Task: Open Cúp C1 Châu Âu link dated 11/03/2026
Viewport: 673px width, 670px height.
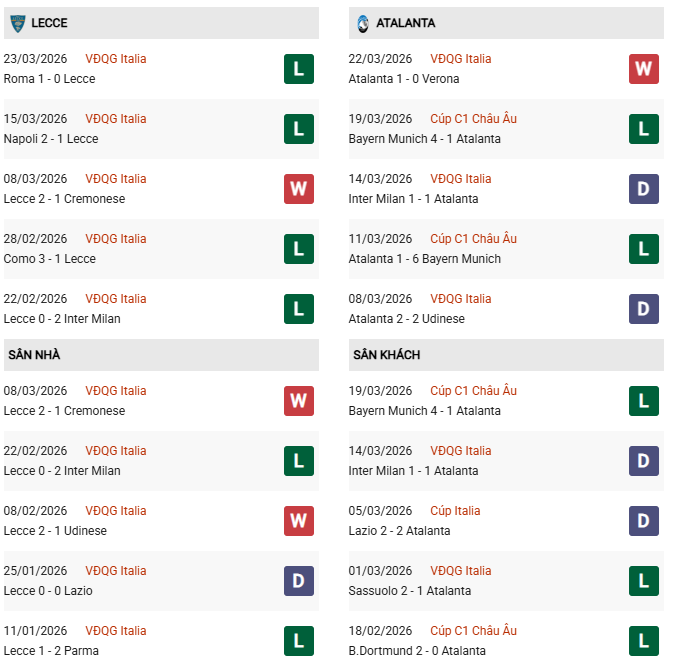Action: click(x=473, y=239)
